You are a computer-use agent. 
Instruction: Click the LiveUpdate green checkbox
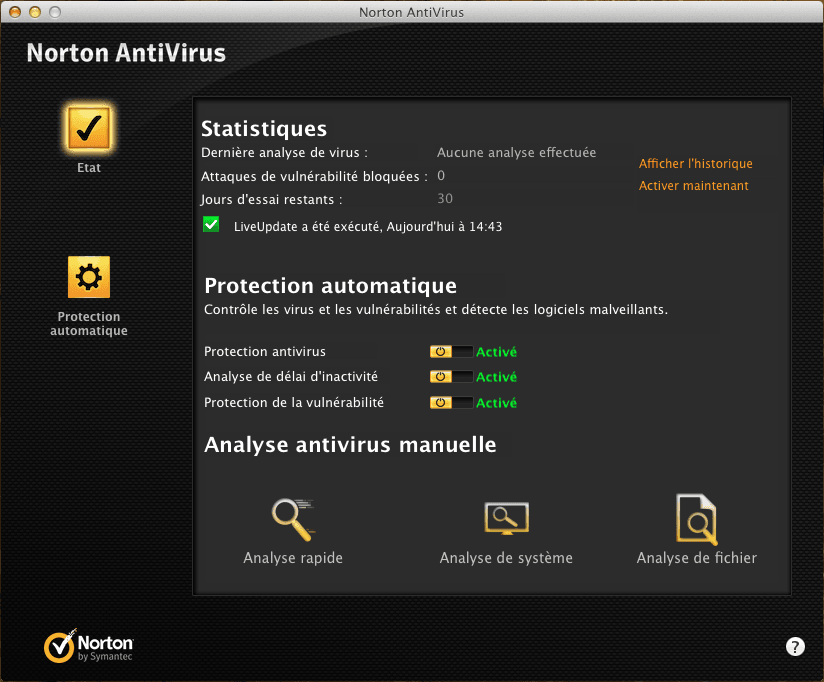coord(211,225)
